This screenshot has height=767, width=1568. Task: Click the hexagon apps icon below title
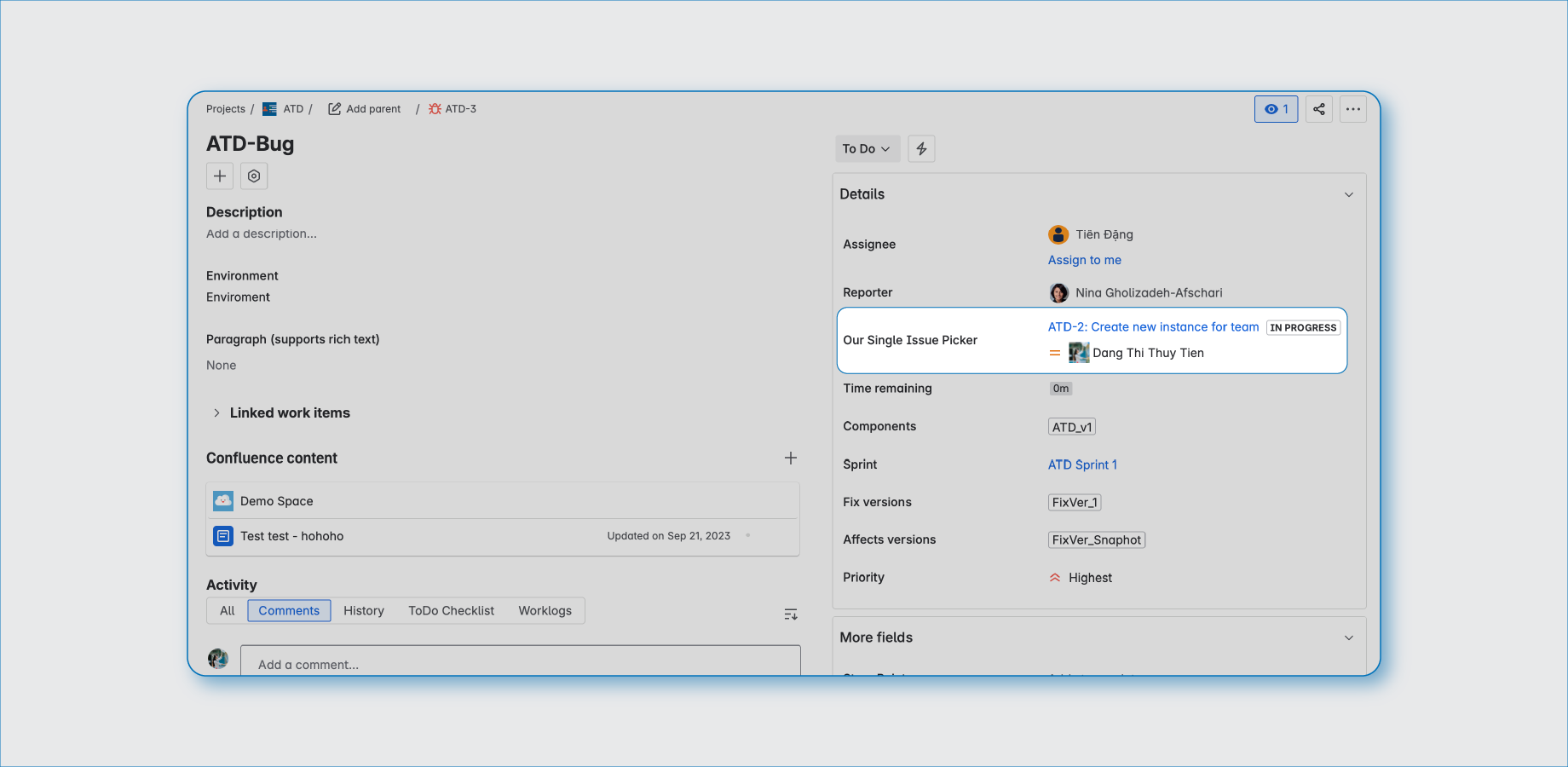point(254,176)
